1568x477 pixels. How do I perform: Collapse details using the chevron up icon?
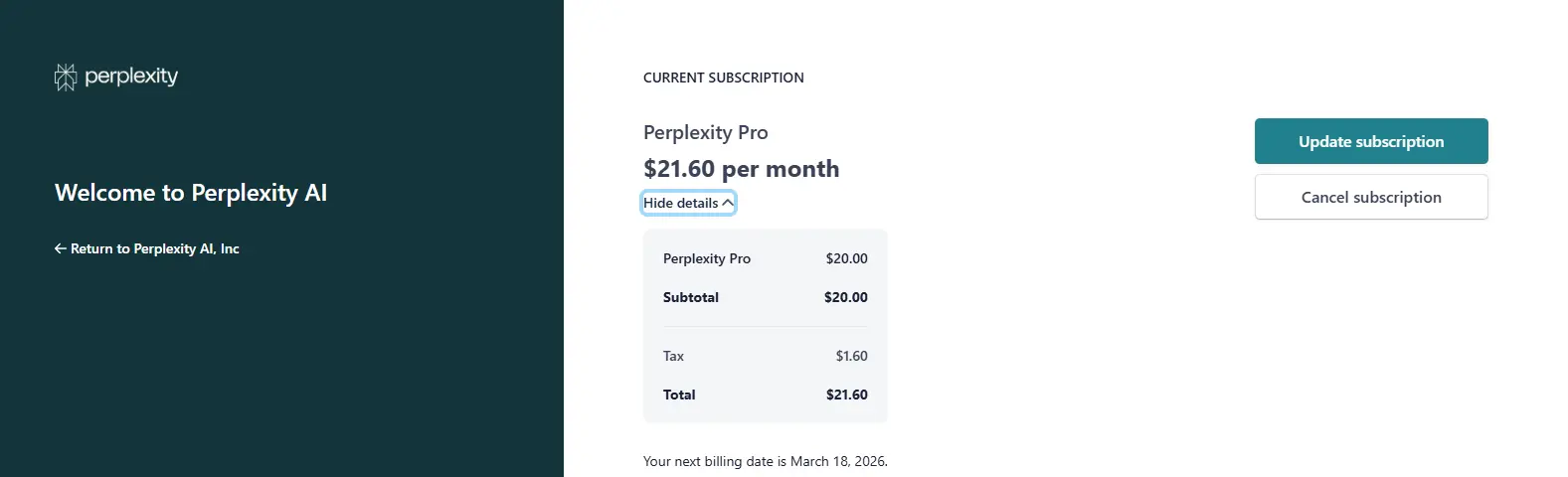[x=728, y=203]
